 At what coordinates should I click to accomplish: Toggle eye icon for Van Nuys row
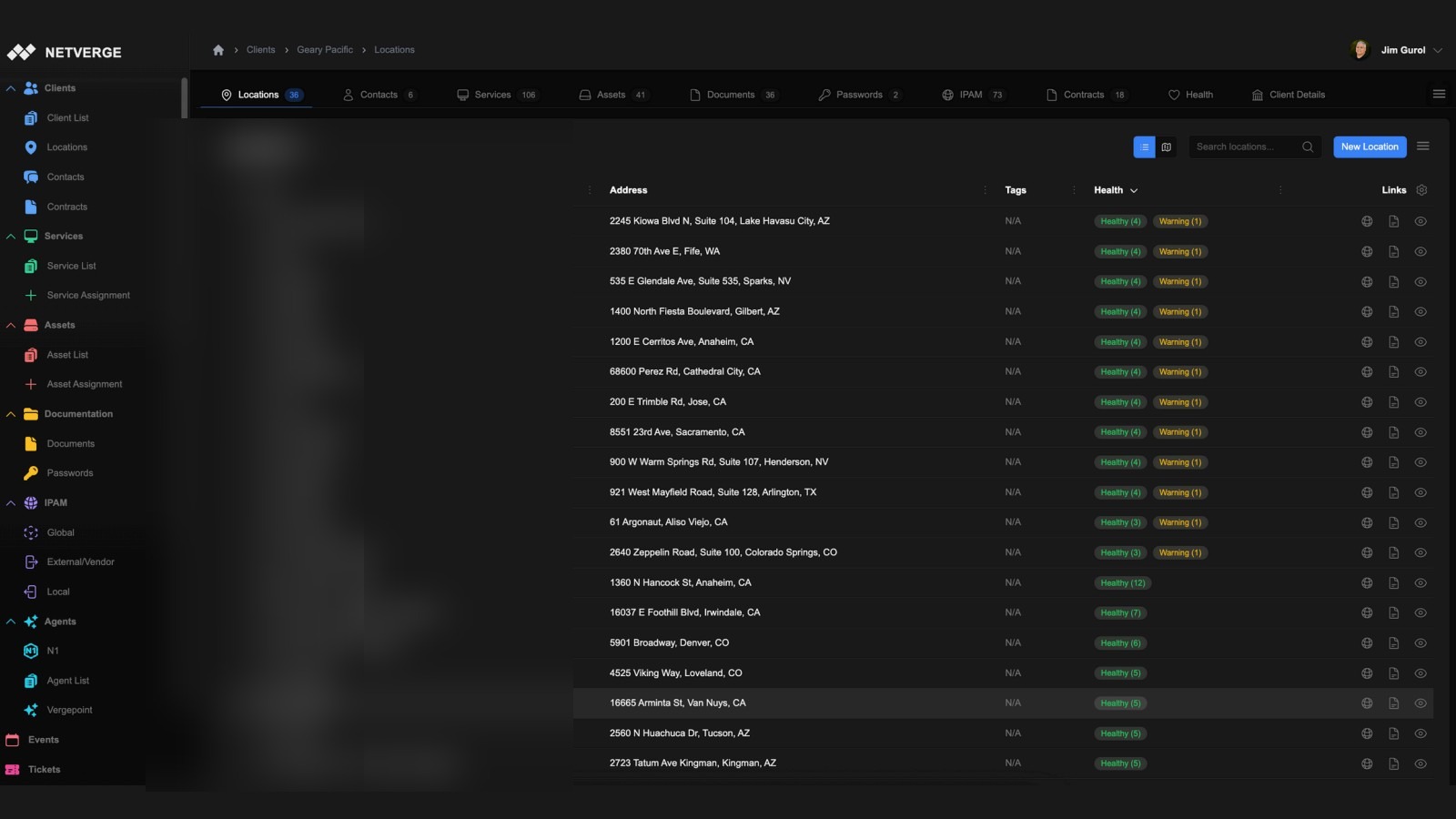pyautogui.click(x=1421, y=703)
